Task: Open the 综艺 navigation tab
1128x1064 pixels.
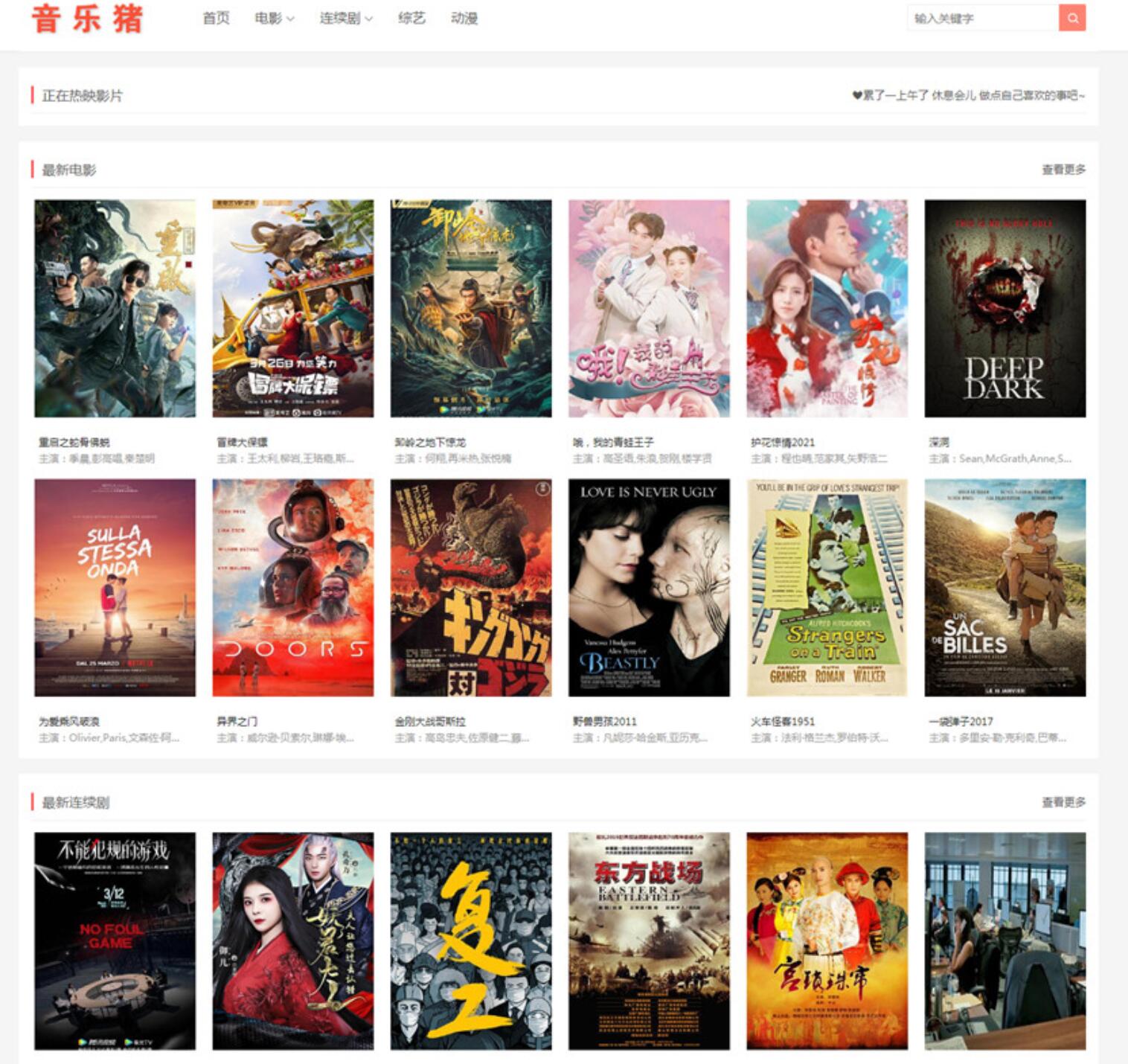Action: 411,19
